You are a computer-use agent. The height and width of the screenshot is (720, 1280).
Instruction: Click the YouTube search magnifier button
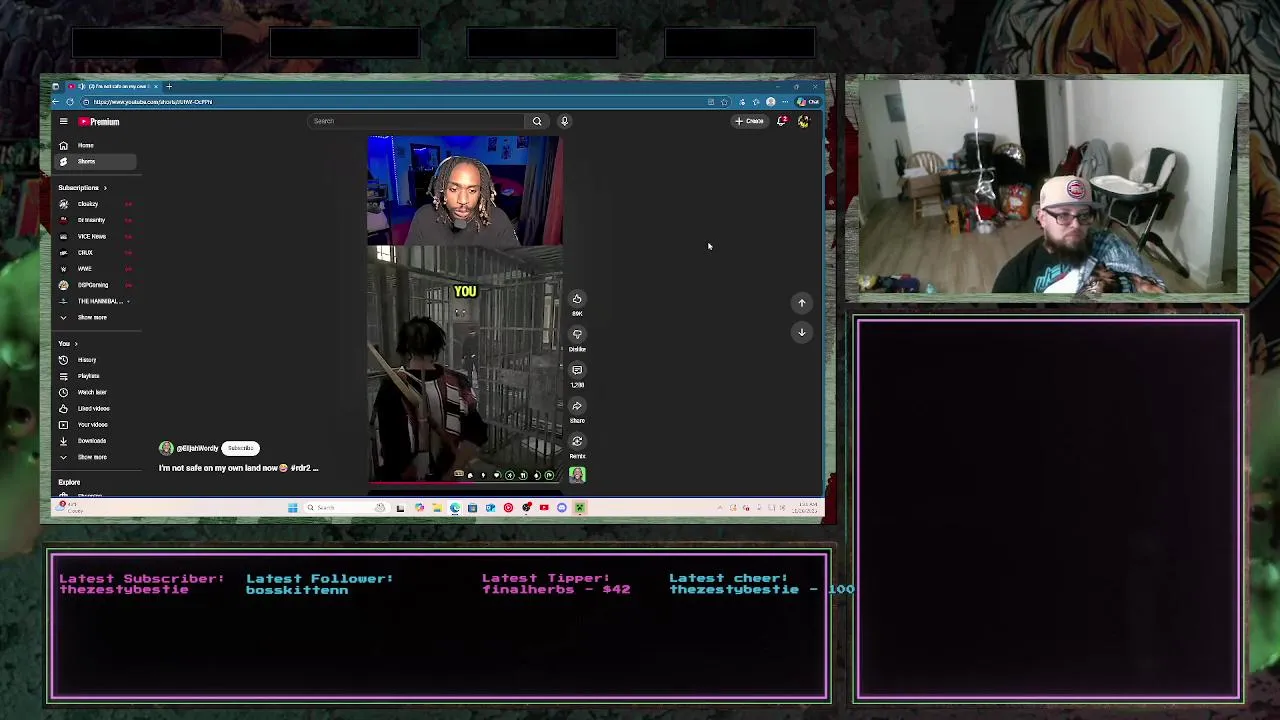click(x=537, y=121)
